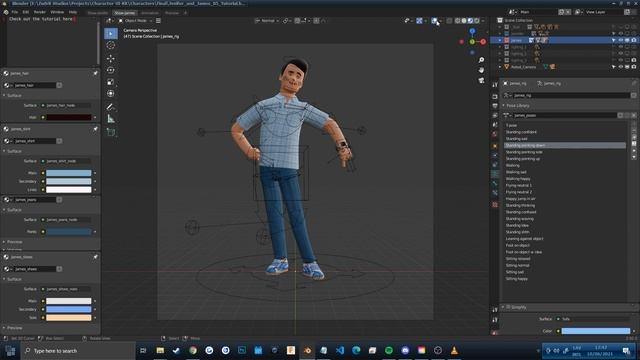The height and width of the screenshot is (360, 640).
Task: Expand Rolled_Camera in the outliner
Action: (x=500, y=67)
